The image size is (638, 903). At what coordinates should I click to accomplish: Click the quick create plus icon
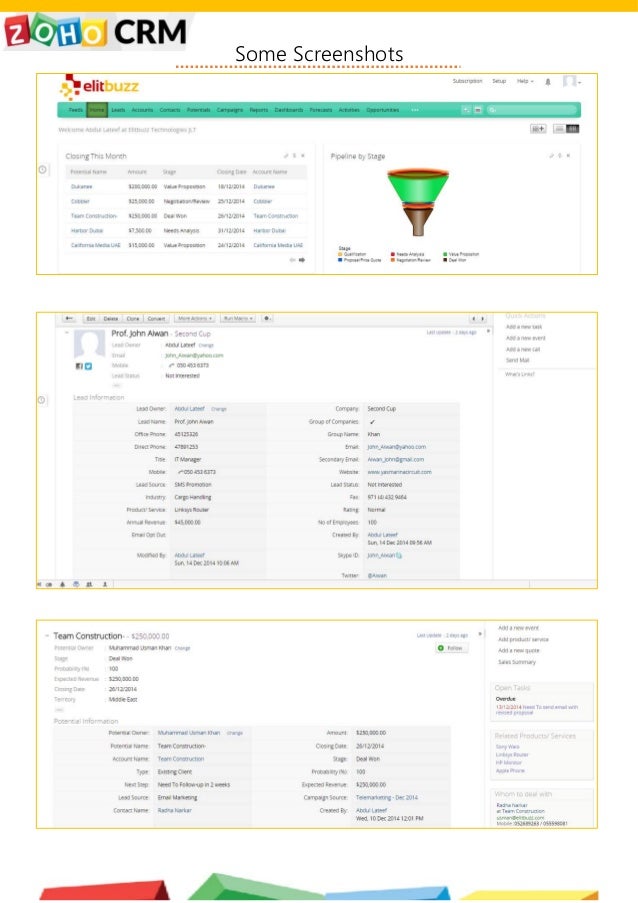click(466, 110)
